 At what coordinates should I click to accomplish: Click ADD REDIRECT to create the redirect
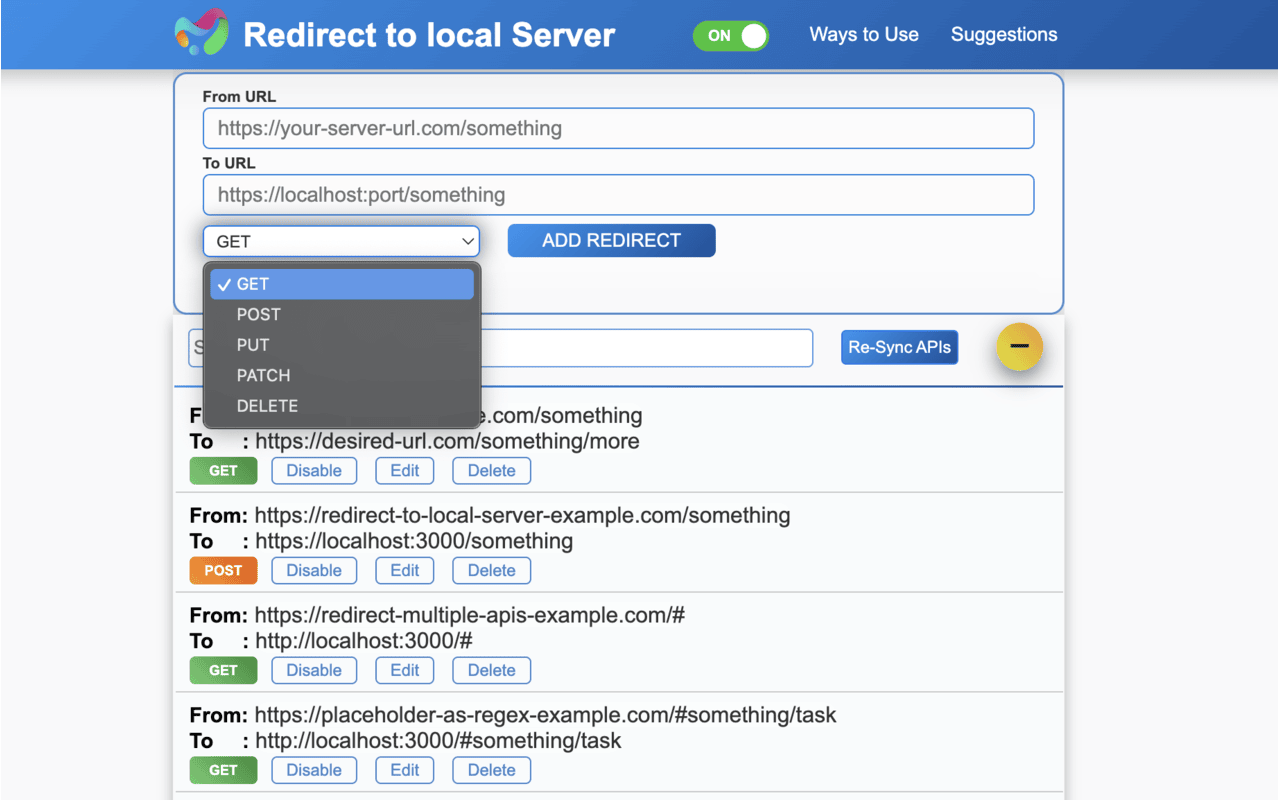coord(611,240)
